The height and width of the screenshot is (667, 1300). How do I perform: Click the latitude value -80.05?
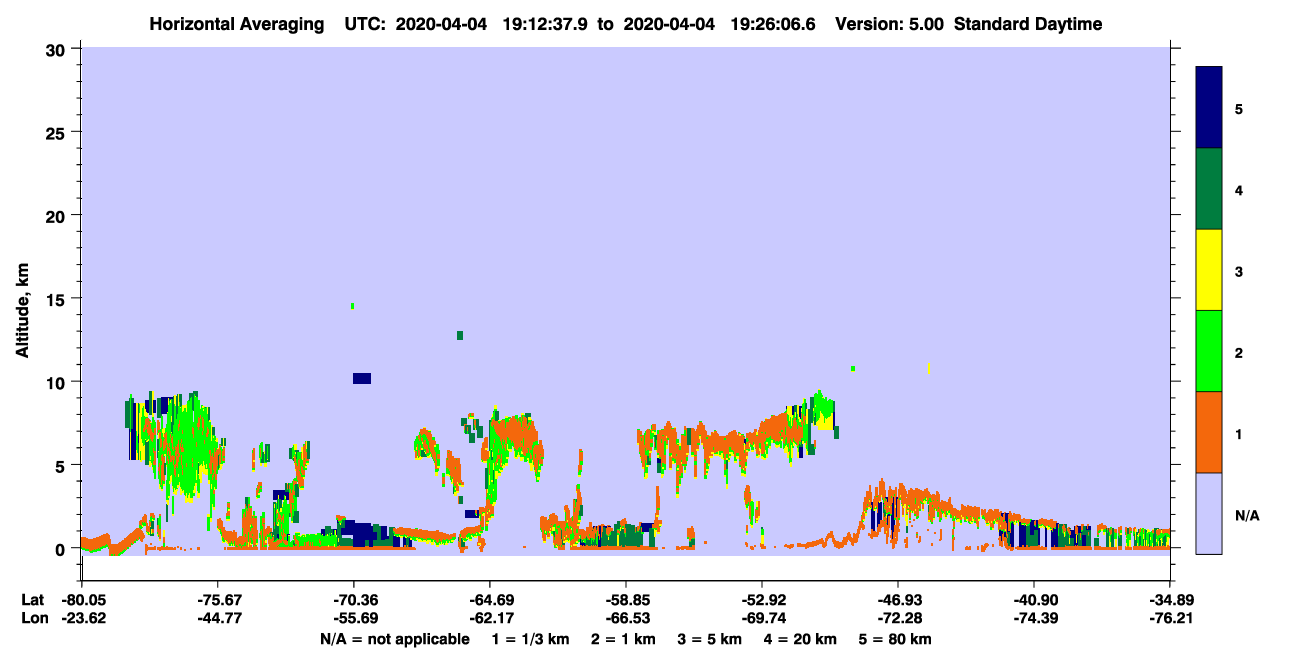coord(82,600)
